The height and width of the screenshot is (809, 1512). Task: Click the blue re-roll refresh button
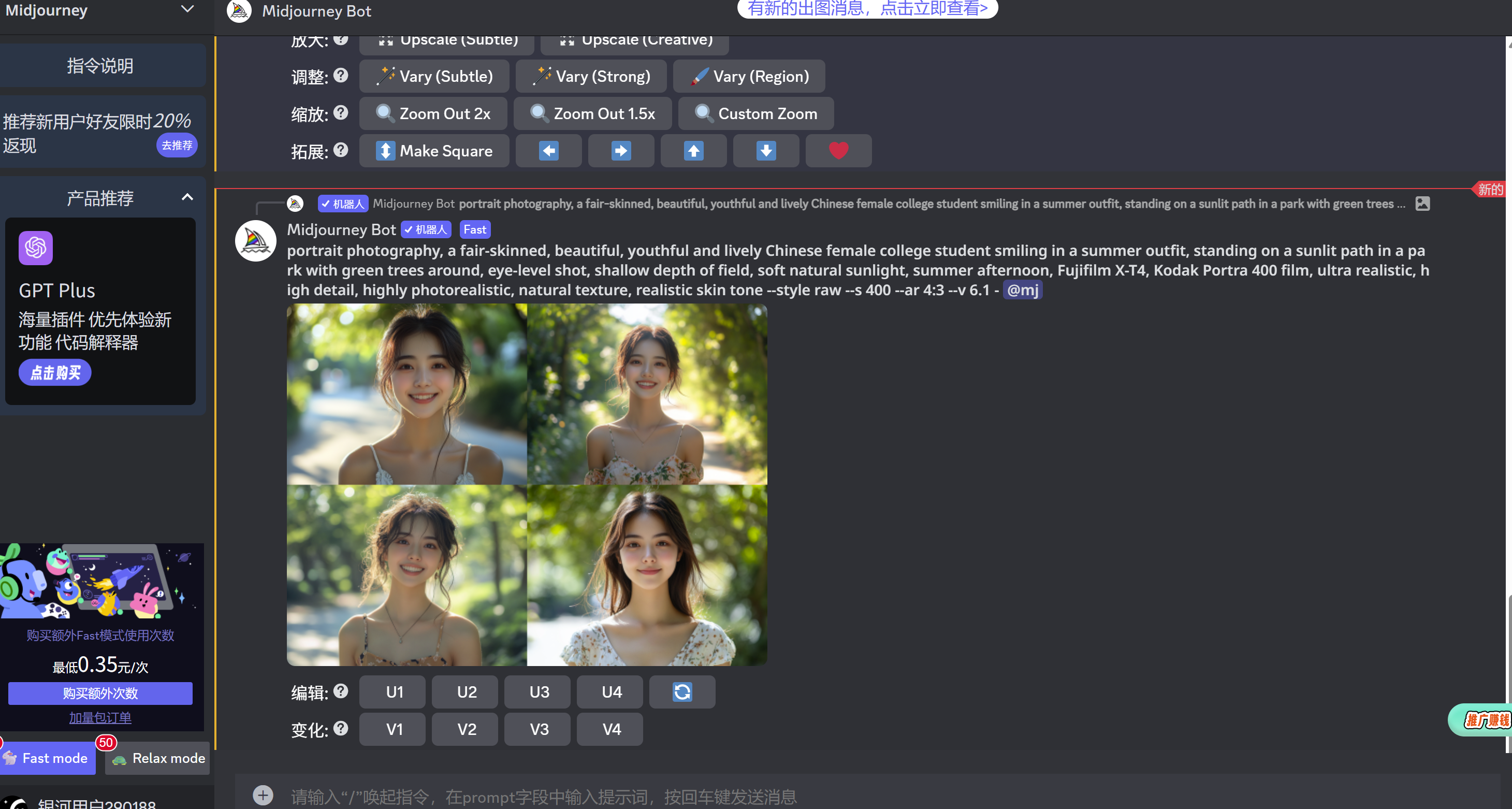coord(682,691)
